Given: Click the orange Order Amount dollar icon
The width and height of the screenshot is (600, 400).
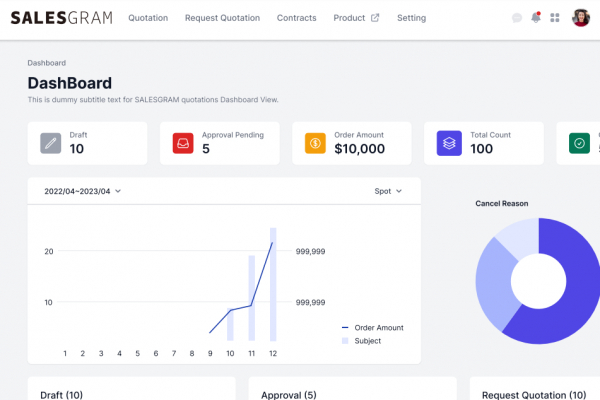Looking at the screenshot, I should (315, 143).
